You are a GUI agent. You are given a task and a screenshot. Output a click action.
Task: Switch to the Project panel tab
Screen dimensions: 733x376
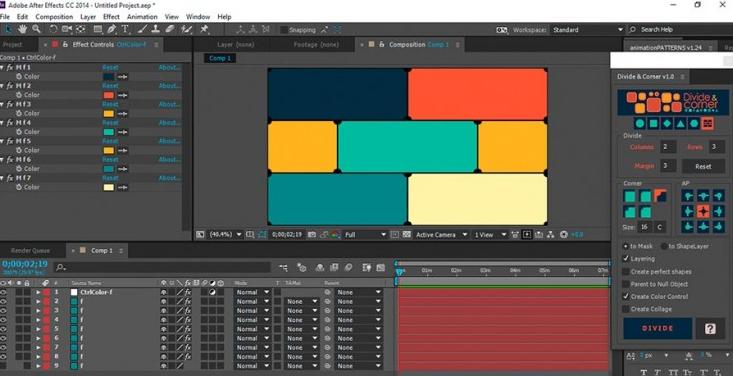click(x=13, y=45)
